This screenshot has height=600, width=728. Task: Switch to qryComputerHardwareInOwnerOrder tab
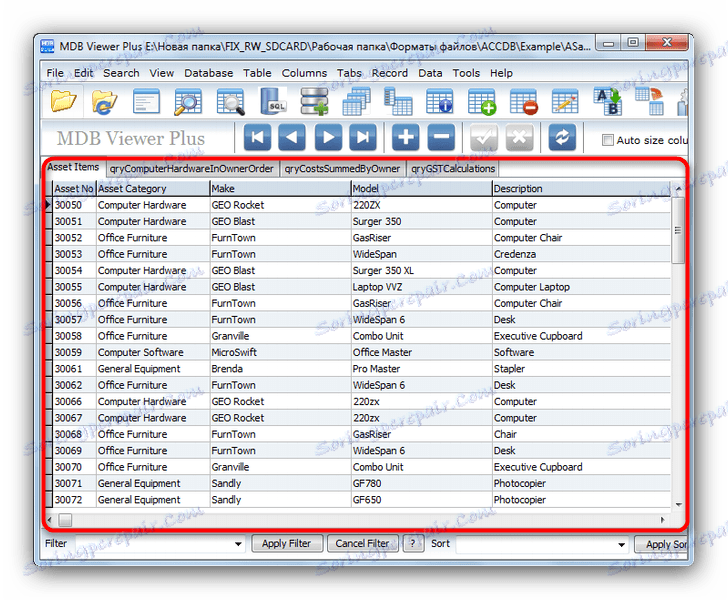tap(192, 169)
